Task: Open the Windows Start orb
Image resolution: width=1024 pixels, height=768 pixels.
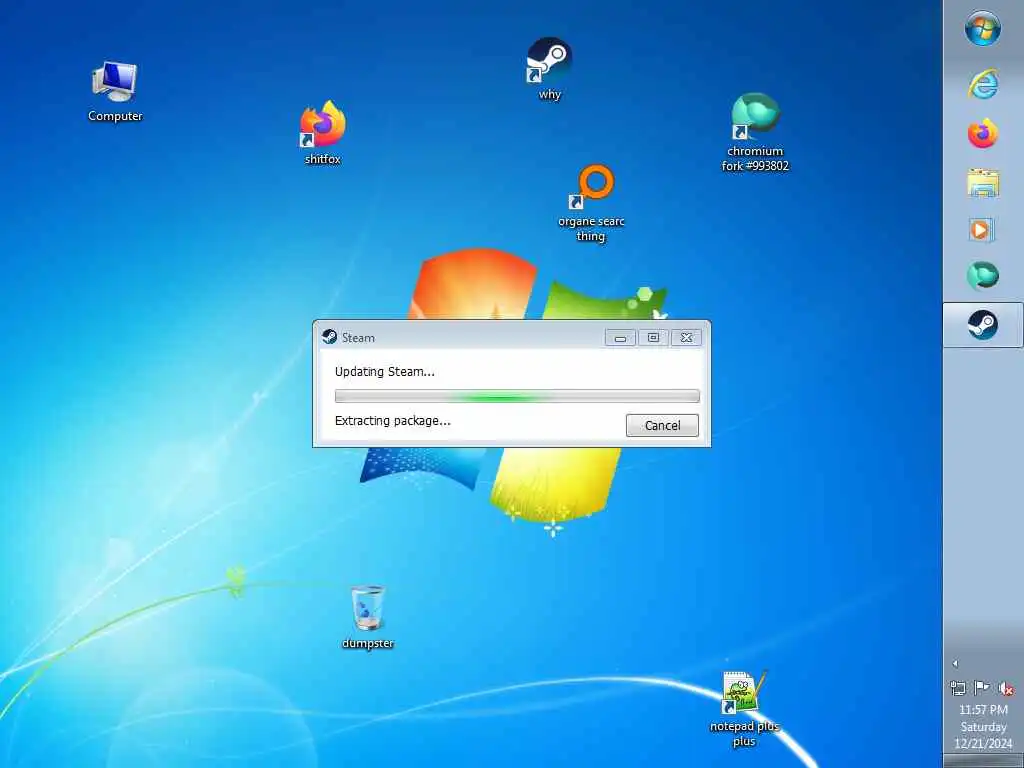Action: 983,29
